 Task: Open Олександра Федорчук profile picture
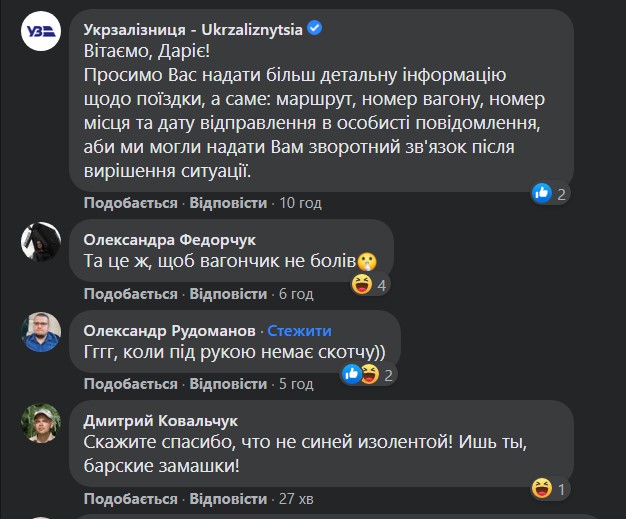tap(41, 241)
